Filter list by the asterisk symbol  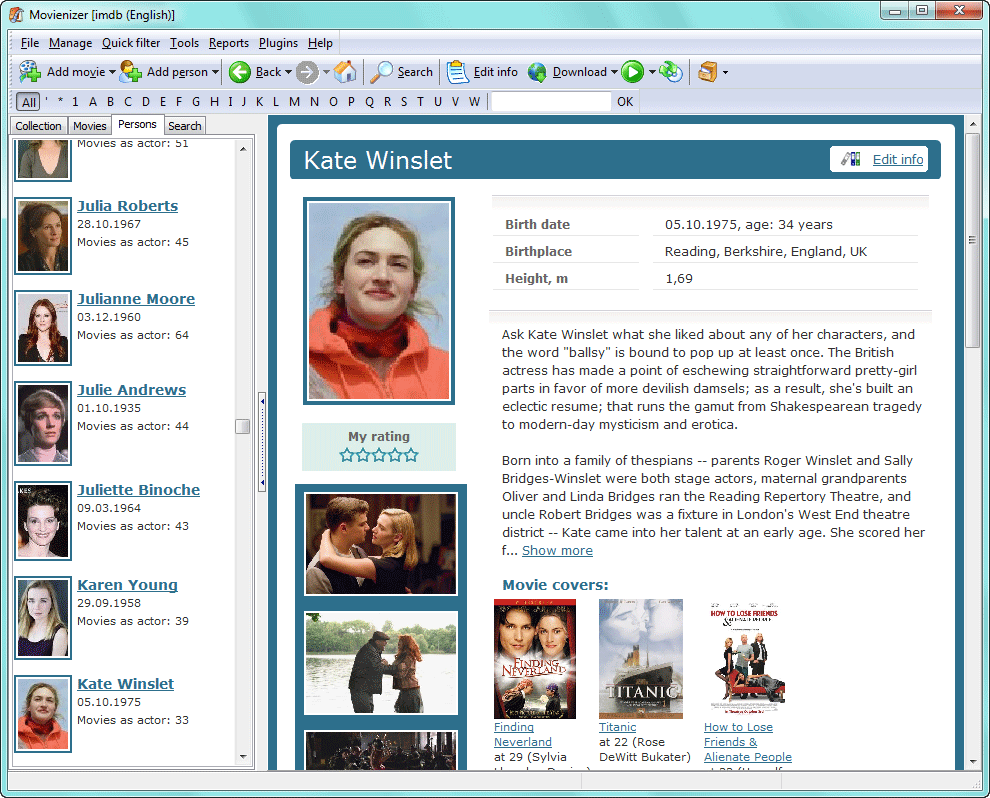click(x=61, y=101)
